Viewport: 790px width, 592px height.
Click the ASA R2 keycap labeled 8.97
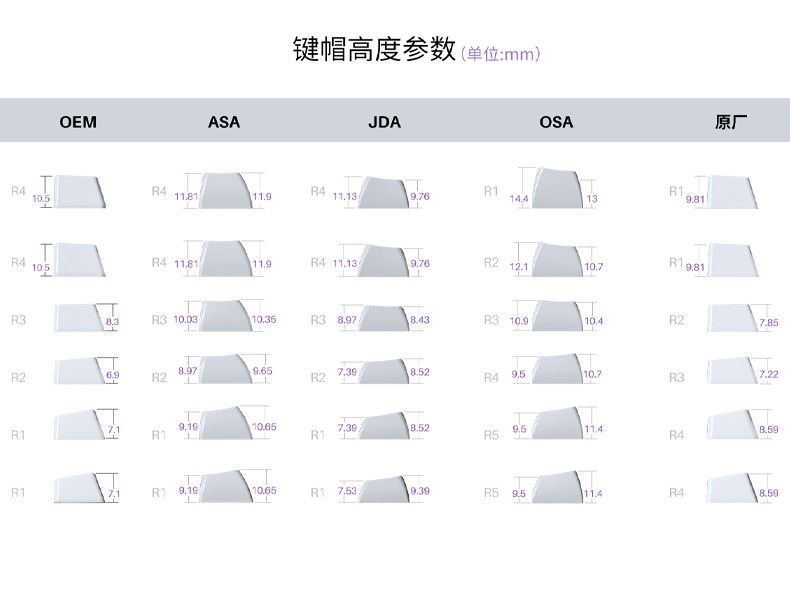(x=226, y=369)
